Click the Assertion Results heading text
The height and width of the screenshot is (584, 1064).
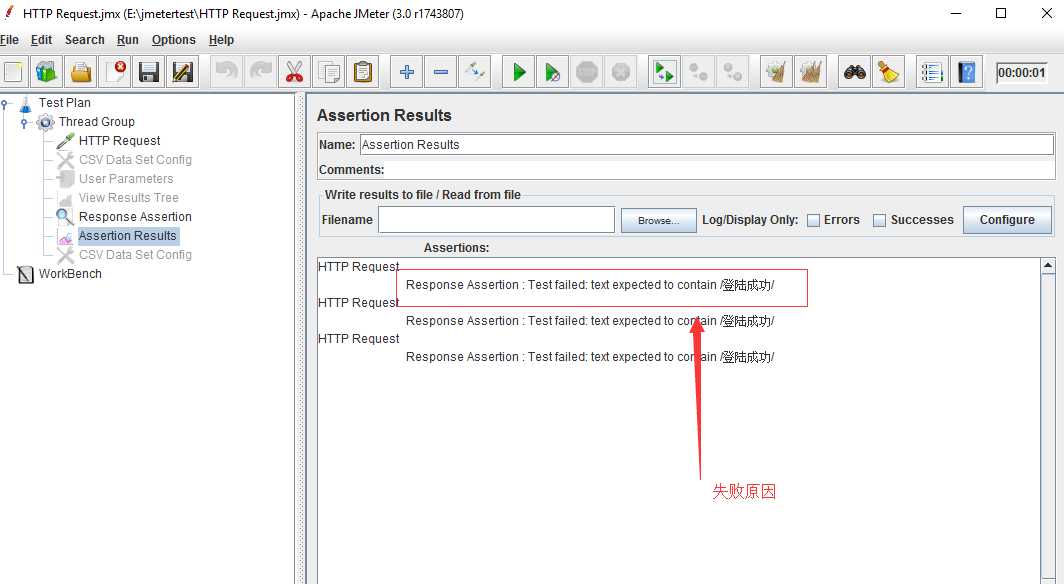click(x=384, y=115)
